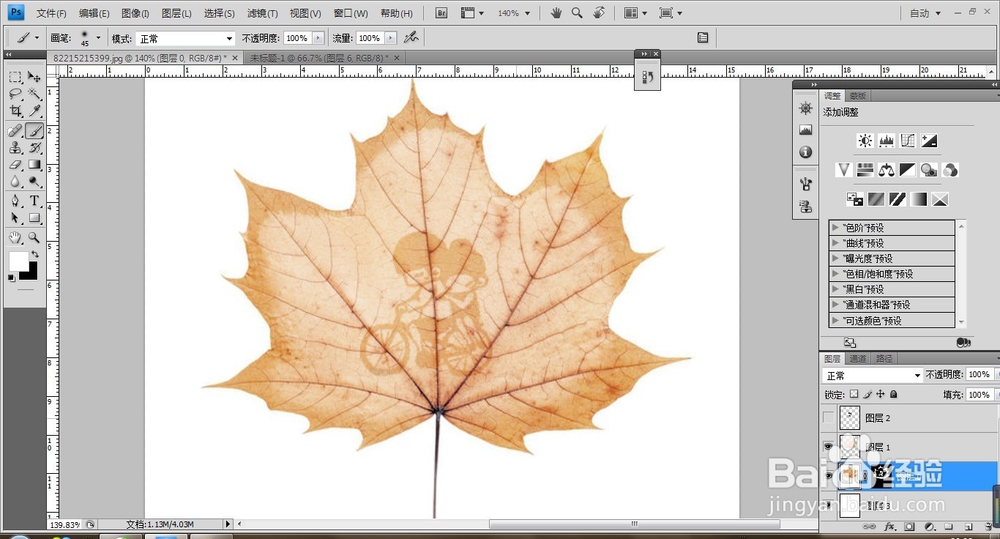The height and width of the screenshot is (539, 1000).
Task: Select the Zoom tool in toolbox
Action: tap(34, 238)
